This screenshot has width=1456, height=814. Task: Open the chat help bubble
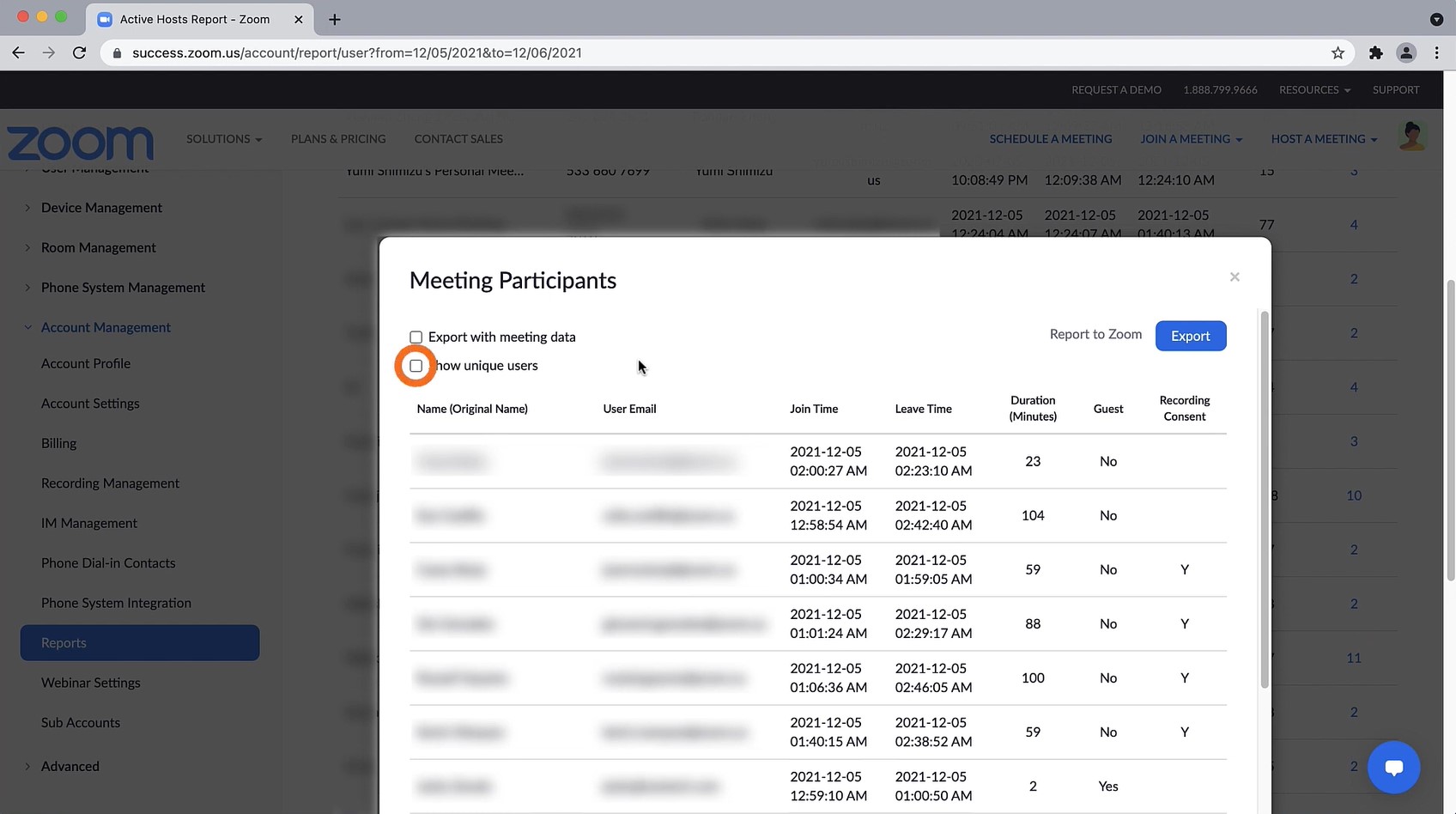click(1394, 767)
